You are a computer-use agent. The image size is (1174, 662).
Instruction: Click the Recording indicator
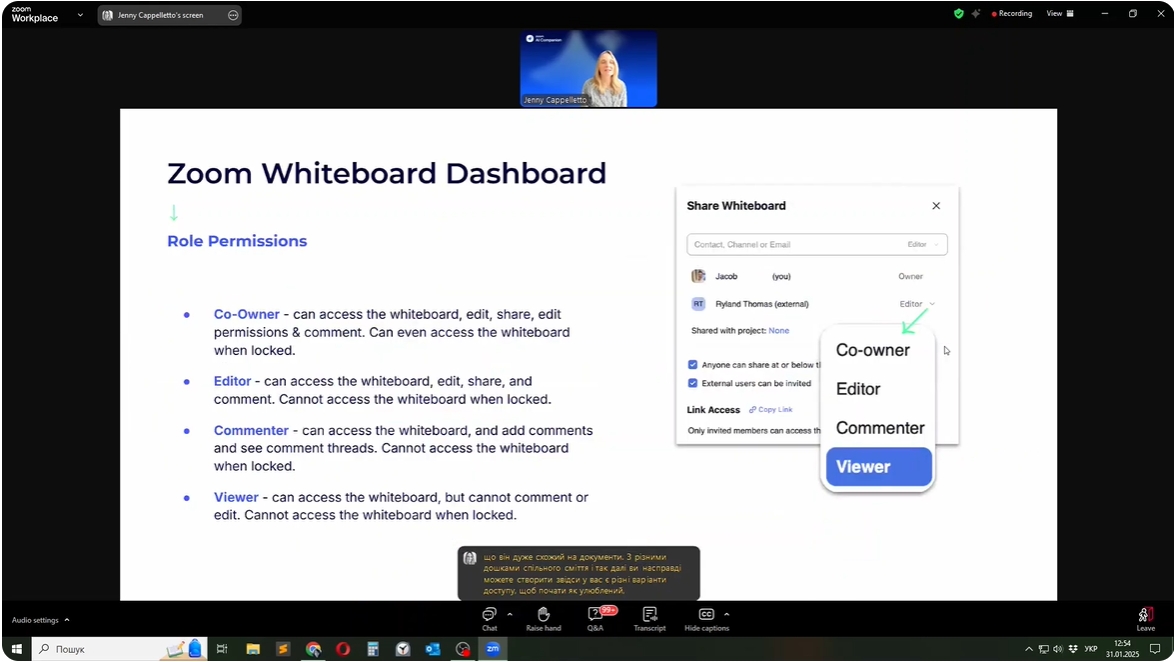1012,13
